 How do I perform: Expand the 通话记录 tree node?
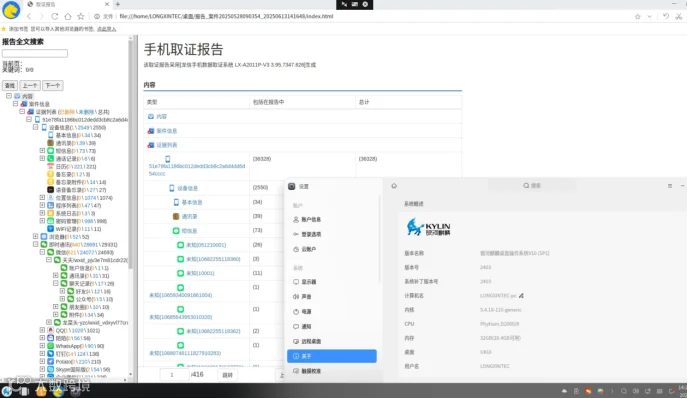(42, 159)
